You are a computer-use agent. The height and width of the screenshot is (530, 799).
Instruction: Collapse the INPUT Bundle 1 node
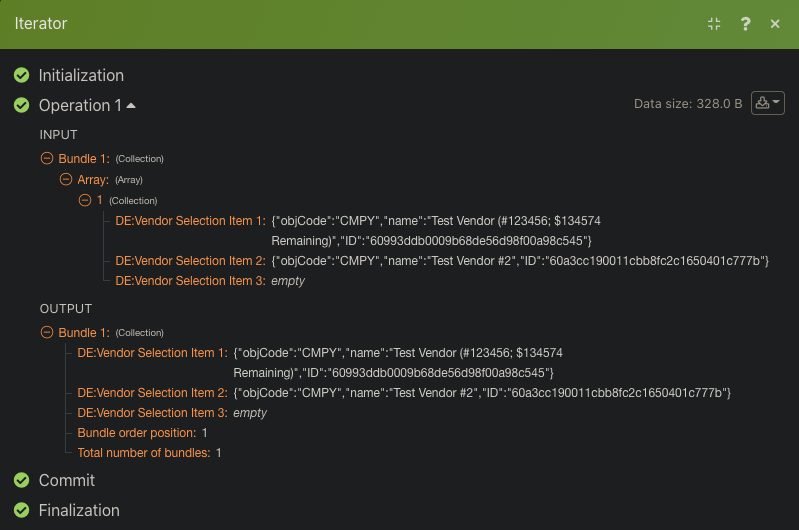pos(47,158)
